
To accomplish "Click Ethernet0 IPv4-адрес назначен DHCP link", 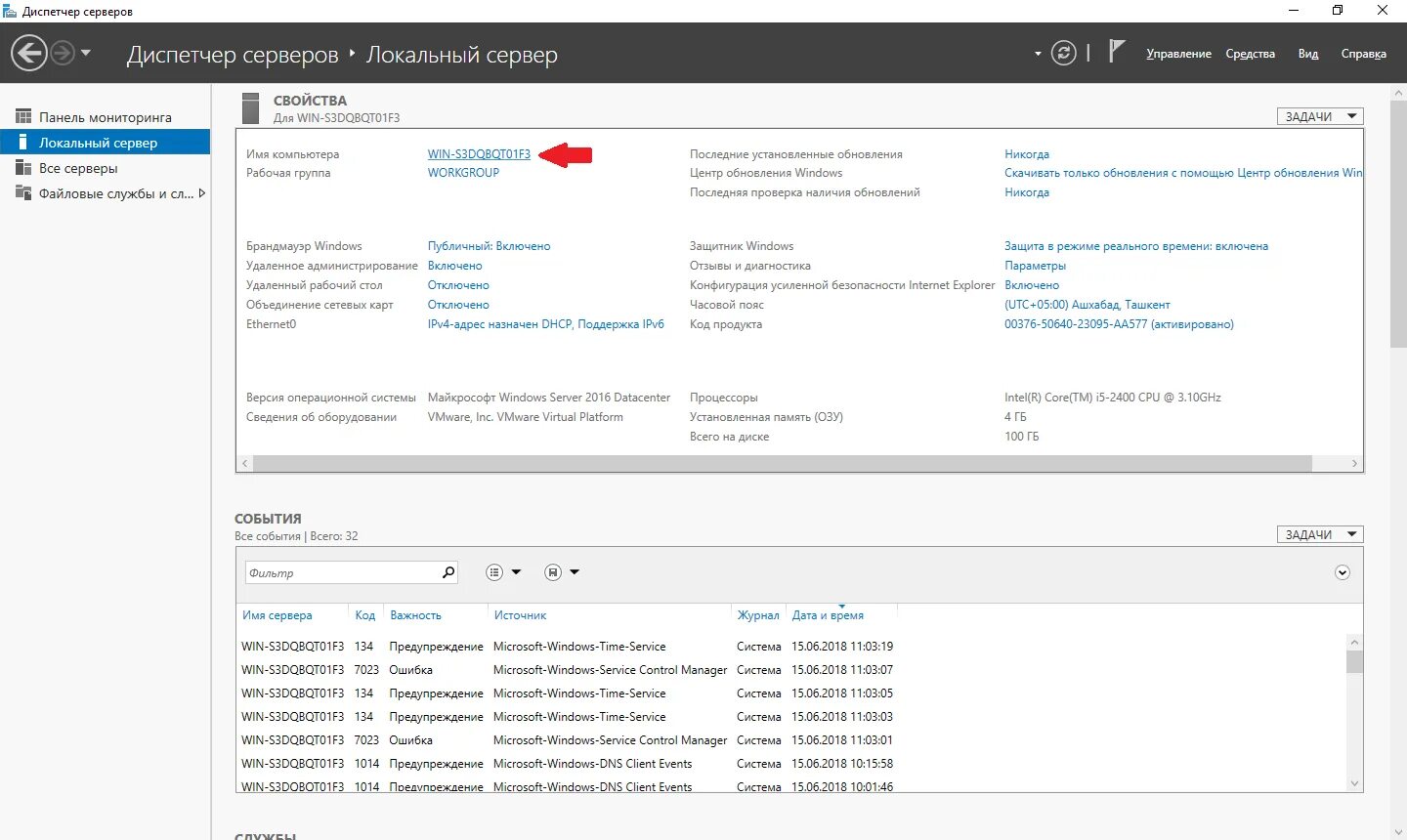I will 546,324.
